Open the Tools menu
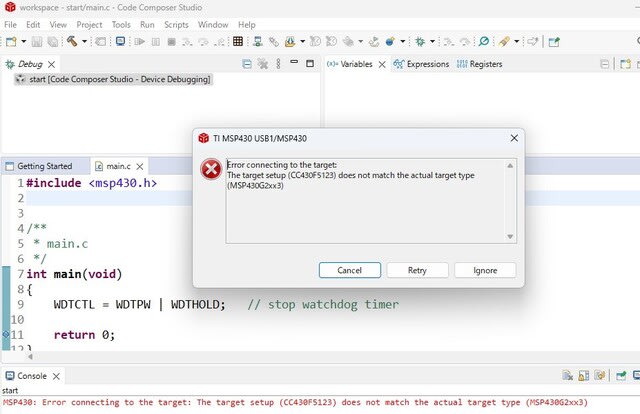The width and height of the screenshot is (640, 414). (121, 24)
